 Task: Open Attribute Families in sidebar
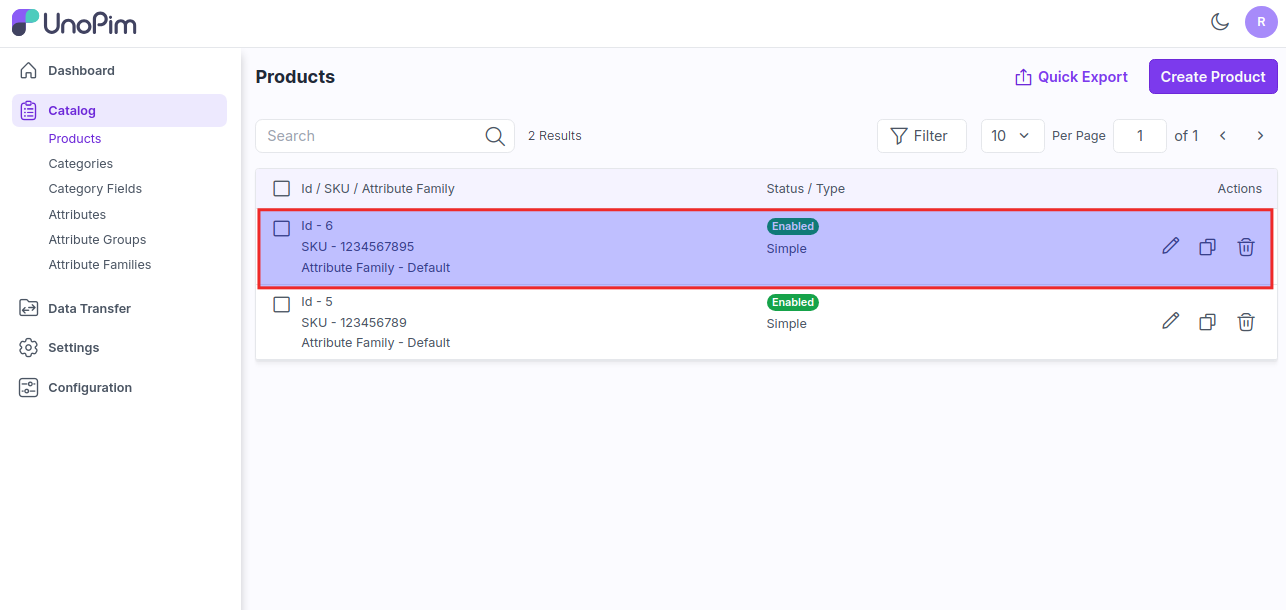click(100, 265)
